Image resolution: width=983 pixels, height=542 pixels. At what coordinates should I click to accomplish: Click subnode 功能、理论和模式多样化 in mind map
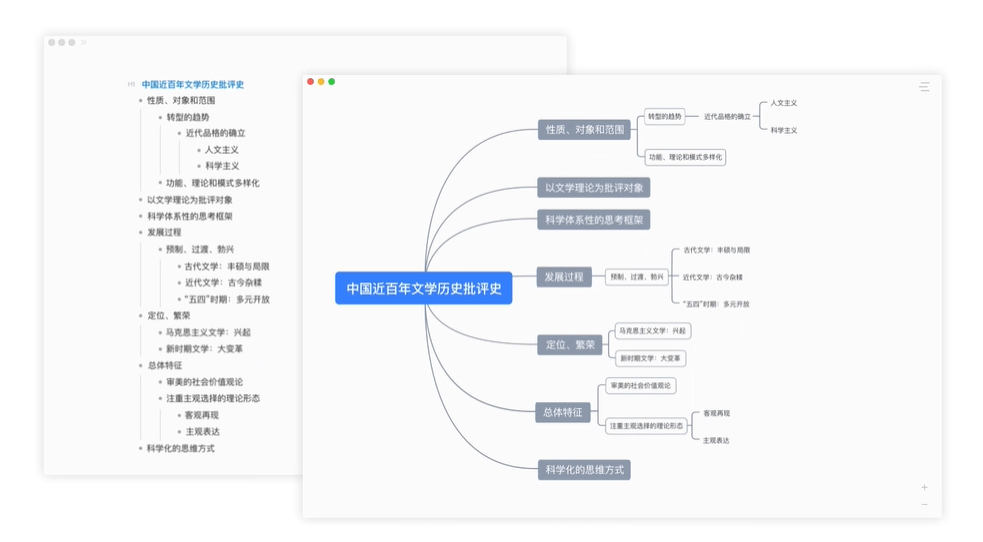685,157
